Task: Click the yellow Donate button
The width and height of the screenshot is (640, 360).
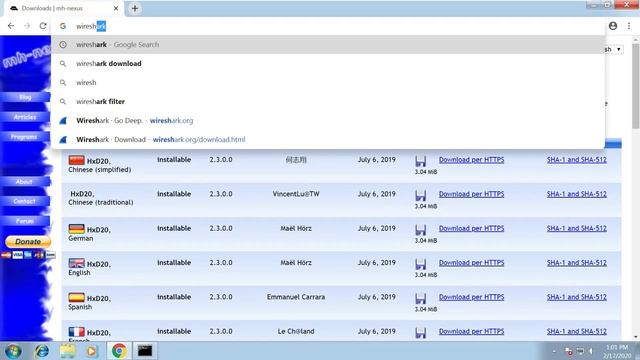Action: pyautogui.click(x=28, y=242)
